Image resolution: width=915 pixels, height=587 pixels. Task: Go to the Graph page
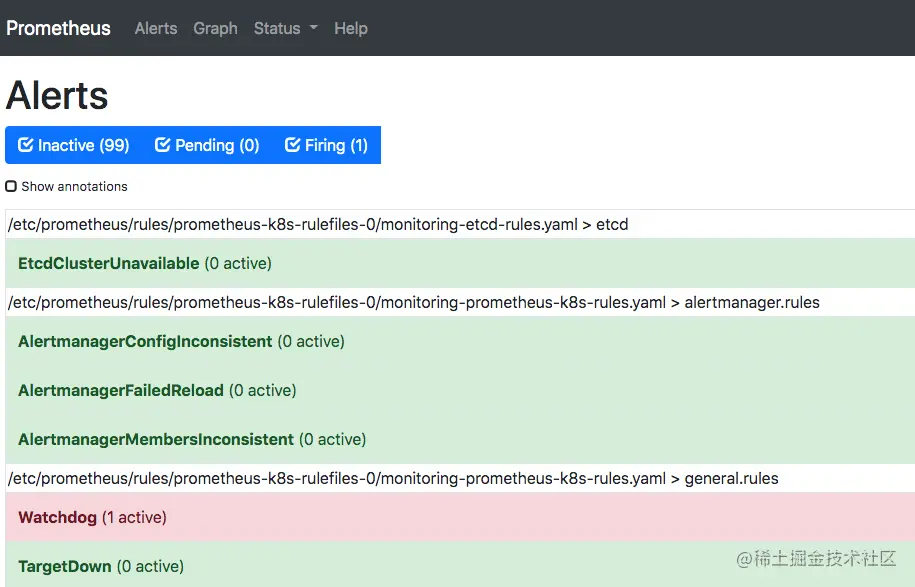[215, 28]
